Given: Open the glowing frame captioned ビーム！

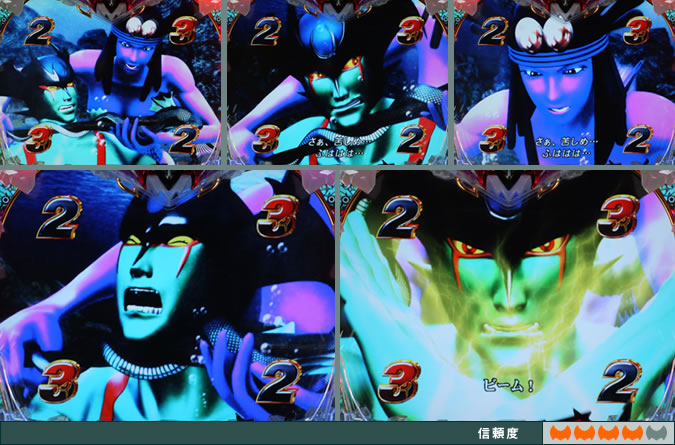Looking at the screenshot, I should [x=508, y=295].
